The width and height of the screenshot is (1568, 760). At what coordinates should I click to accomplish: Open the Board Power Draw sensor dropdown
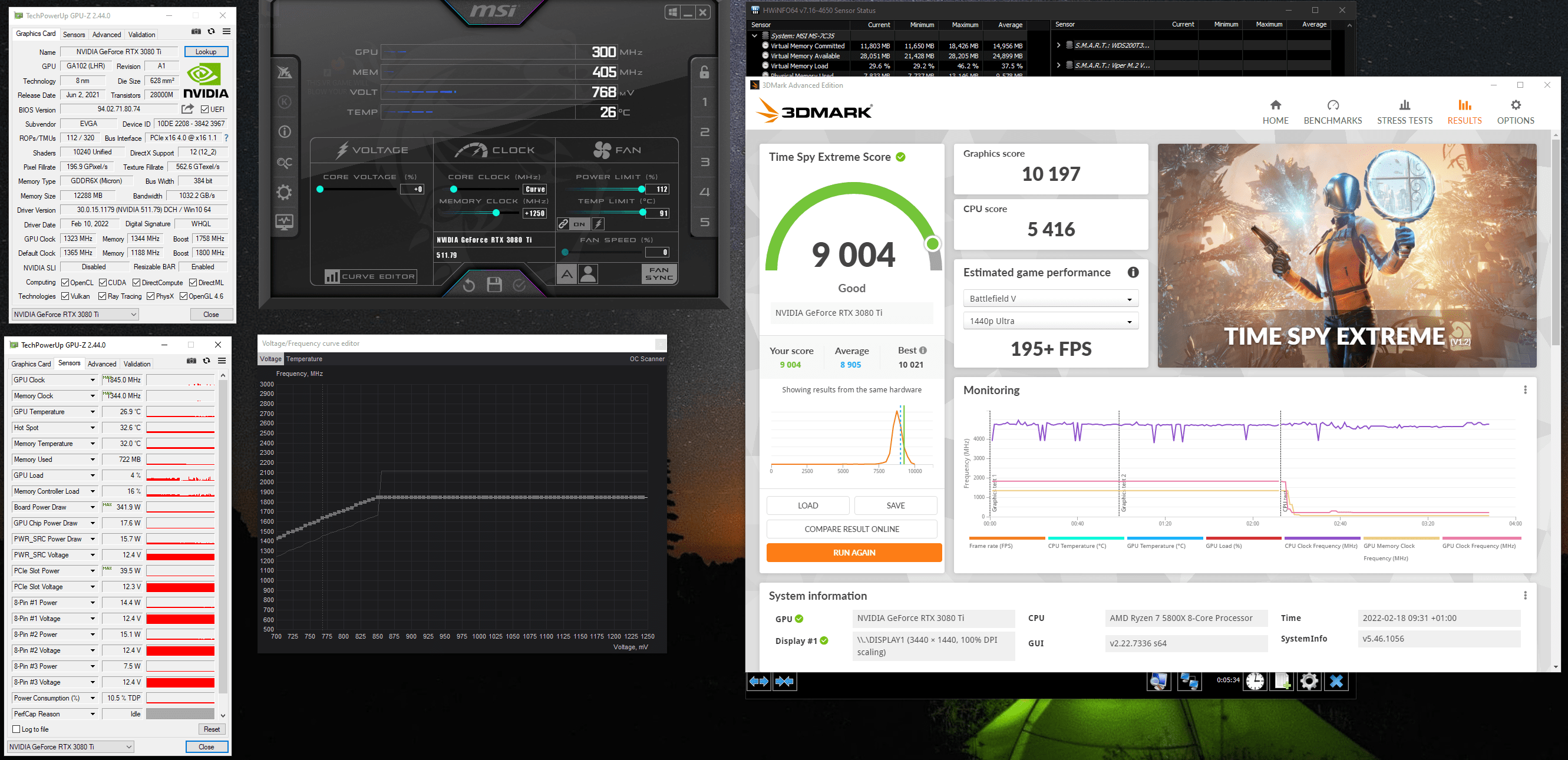pos(93,507)
